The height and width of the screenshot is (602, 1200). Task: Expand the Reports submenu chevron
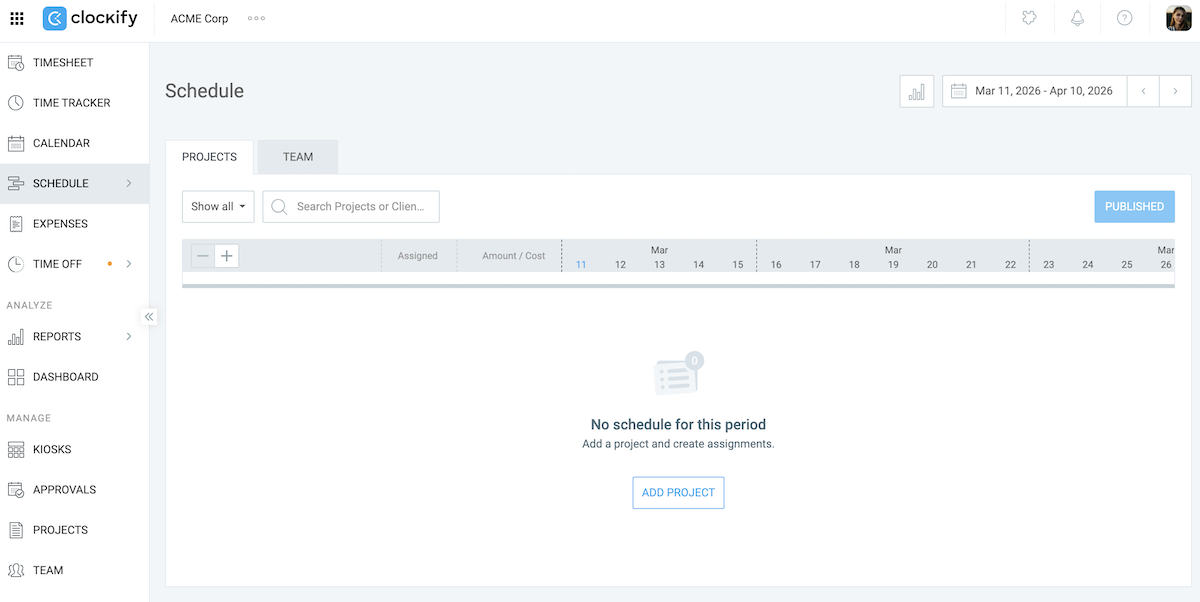(x=129, y=337)
